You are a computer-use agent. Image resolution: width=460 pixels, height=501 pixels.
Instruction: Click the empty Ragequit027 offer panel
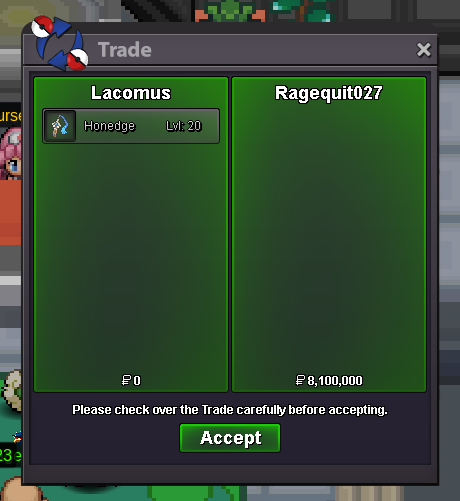click(x=329, y=233)
